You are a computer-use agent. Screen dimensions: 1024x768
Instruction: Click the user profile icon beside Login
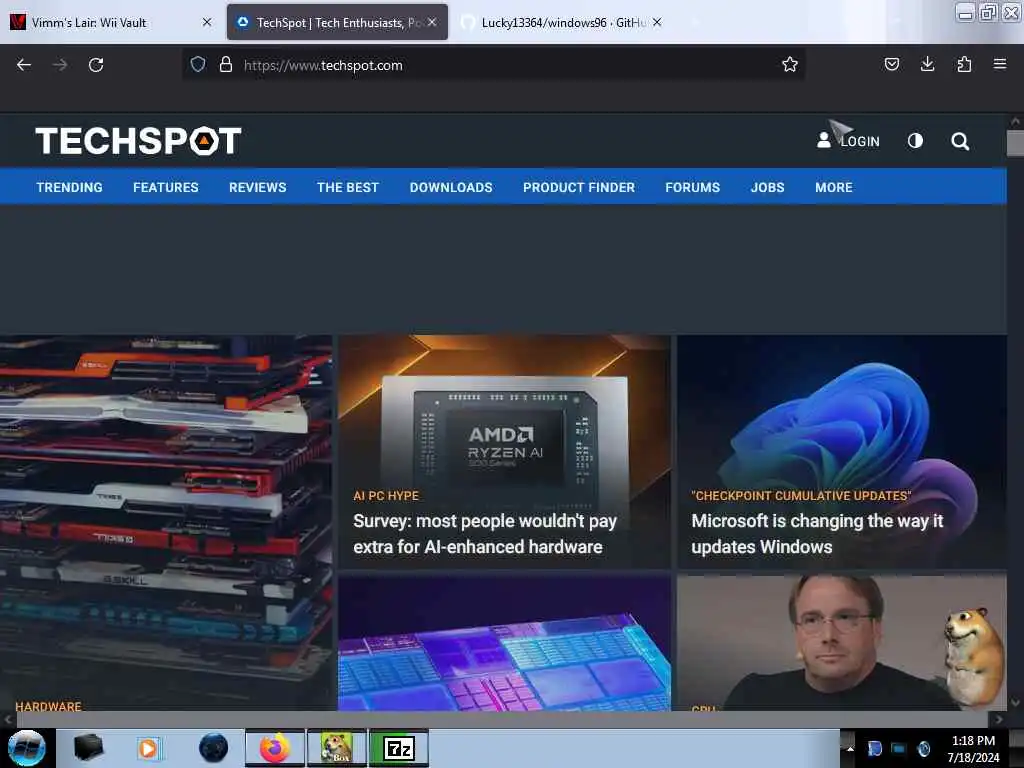click(824, 140)
